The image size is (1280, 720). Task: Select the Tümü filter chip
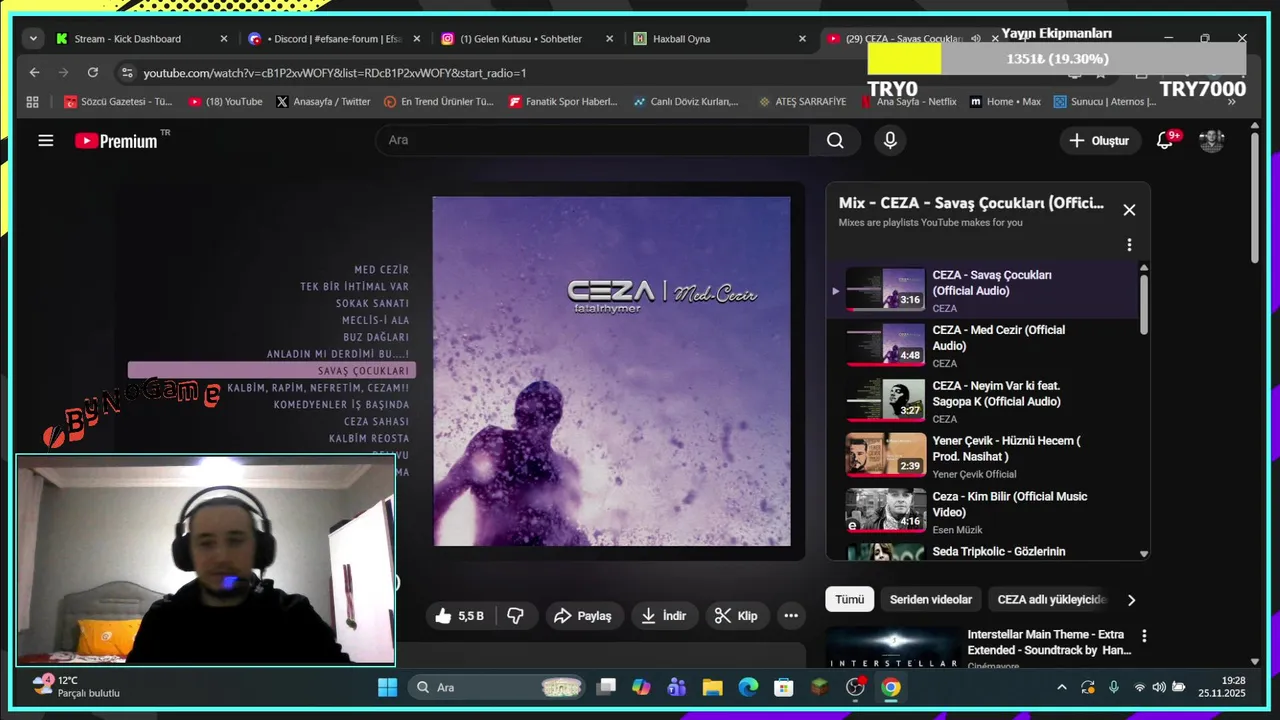(849, 600)
